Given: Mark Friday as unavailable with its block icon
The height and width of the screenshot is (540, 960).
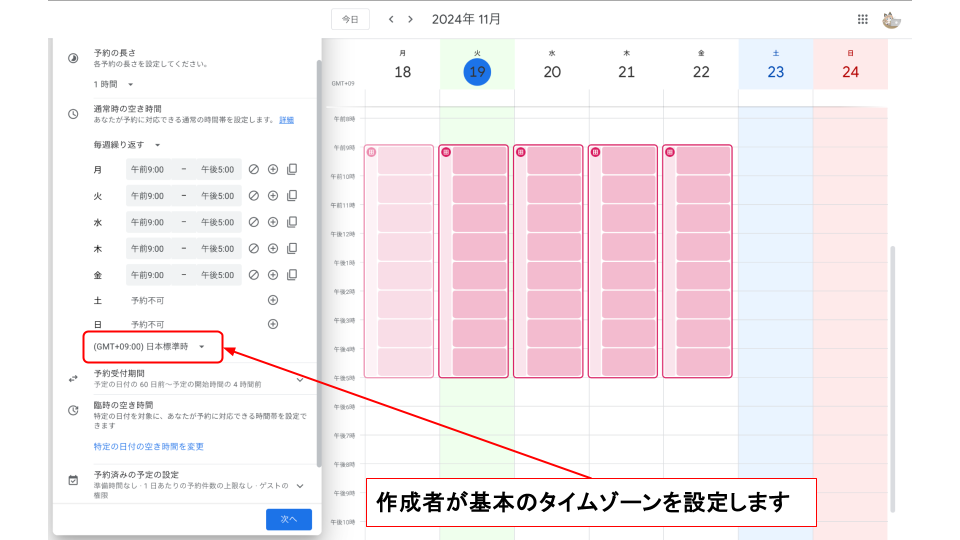Looking at the screenshot, I should point(254,274).
